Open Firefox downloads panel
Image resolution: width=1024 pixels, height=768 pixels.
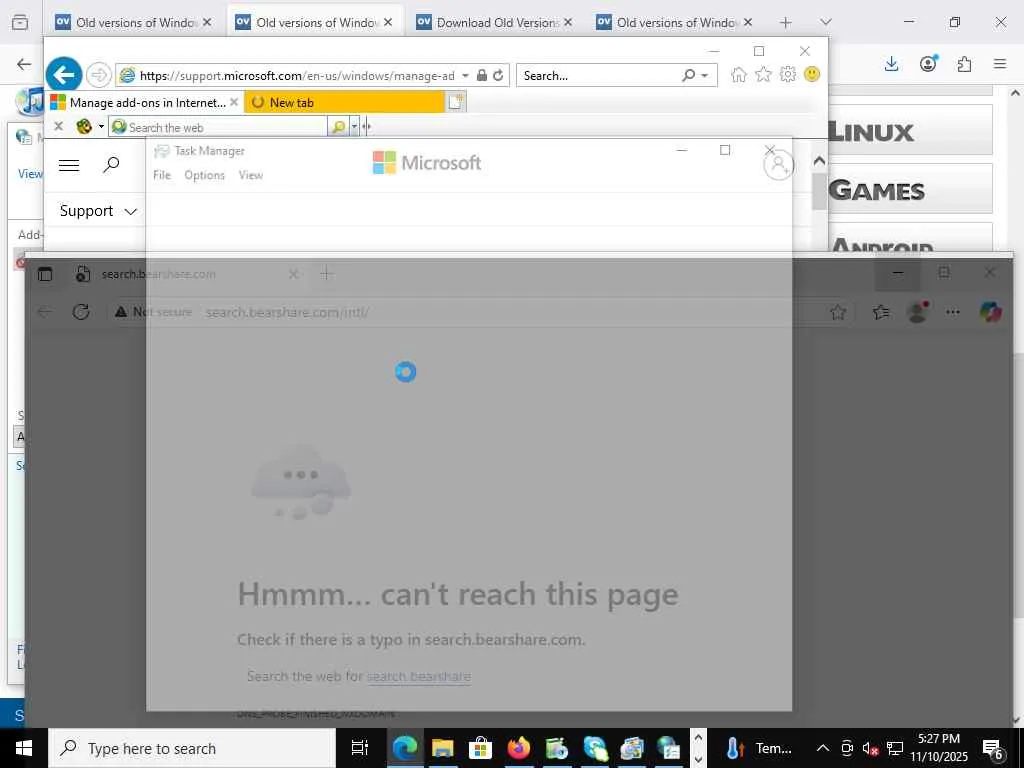pos(891,64)
